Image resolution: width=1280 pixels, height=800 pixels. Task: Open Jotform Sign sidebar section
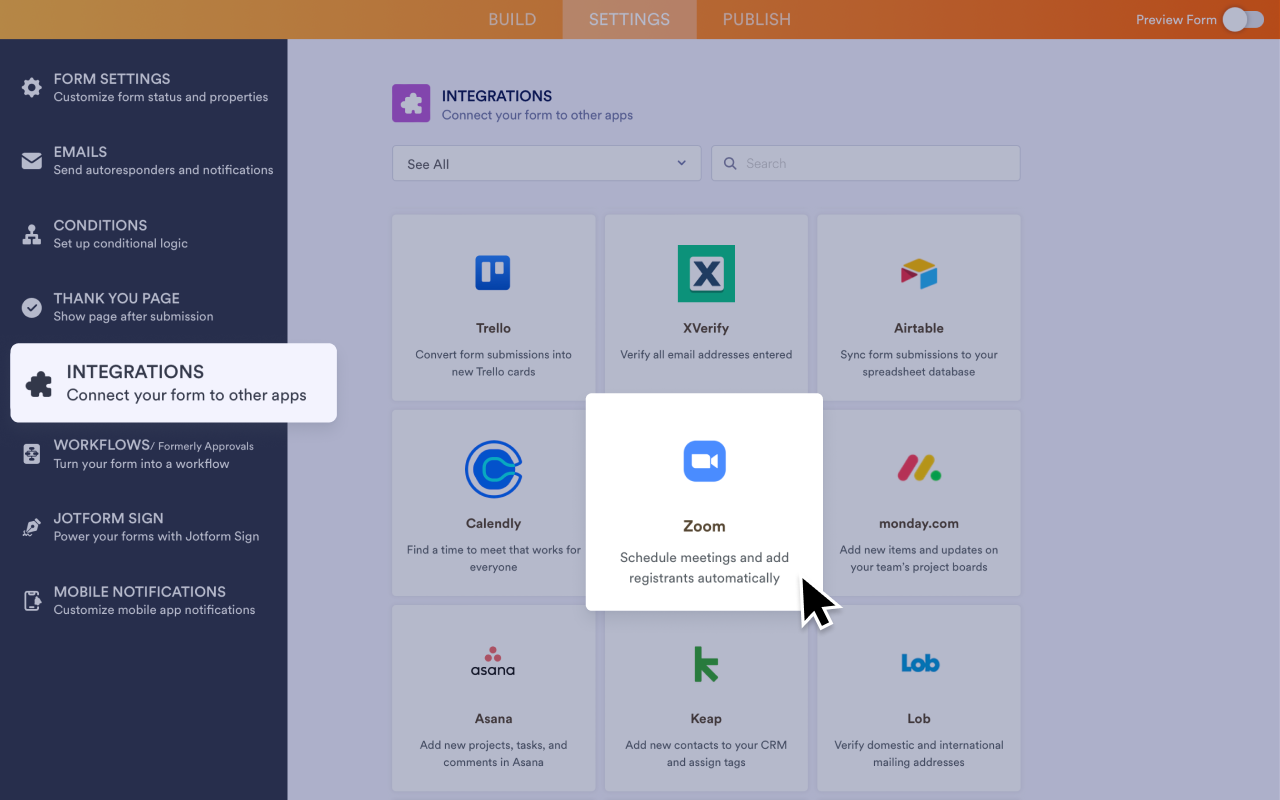143,526
